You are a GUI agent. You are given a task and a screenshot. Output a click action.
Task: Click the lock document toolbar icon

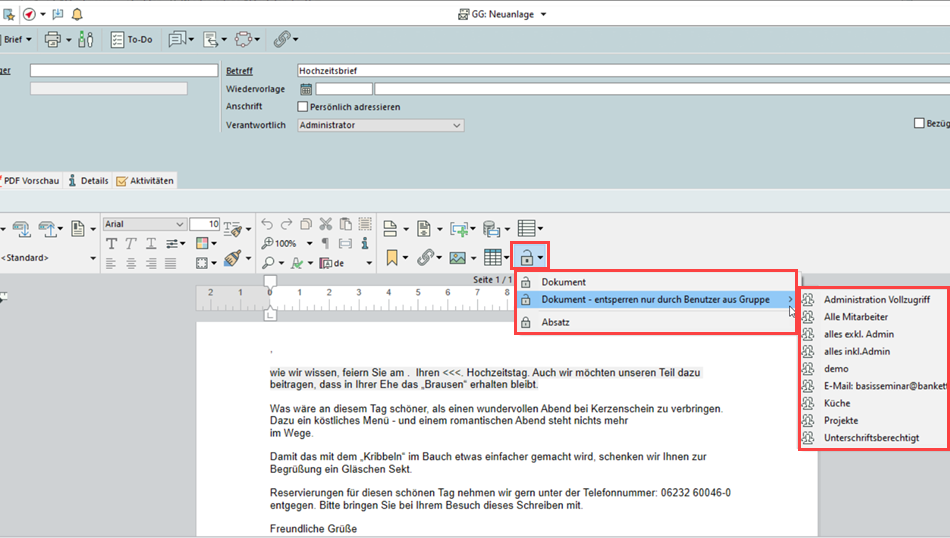point(525,258)
